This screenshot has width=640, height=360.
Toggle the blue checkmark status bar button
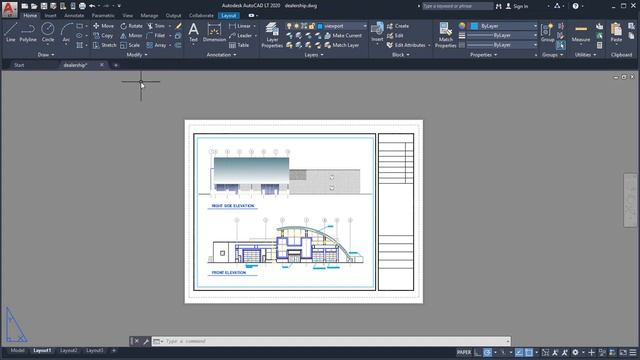coord(519,352)
